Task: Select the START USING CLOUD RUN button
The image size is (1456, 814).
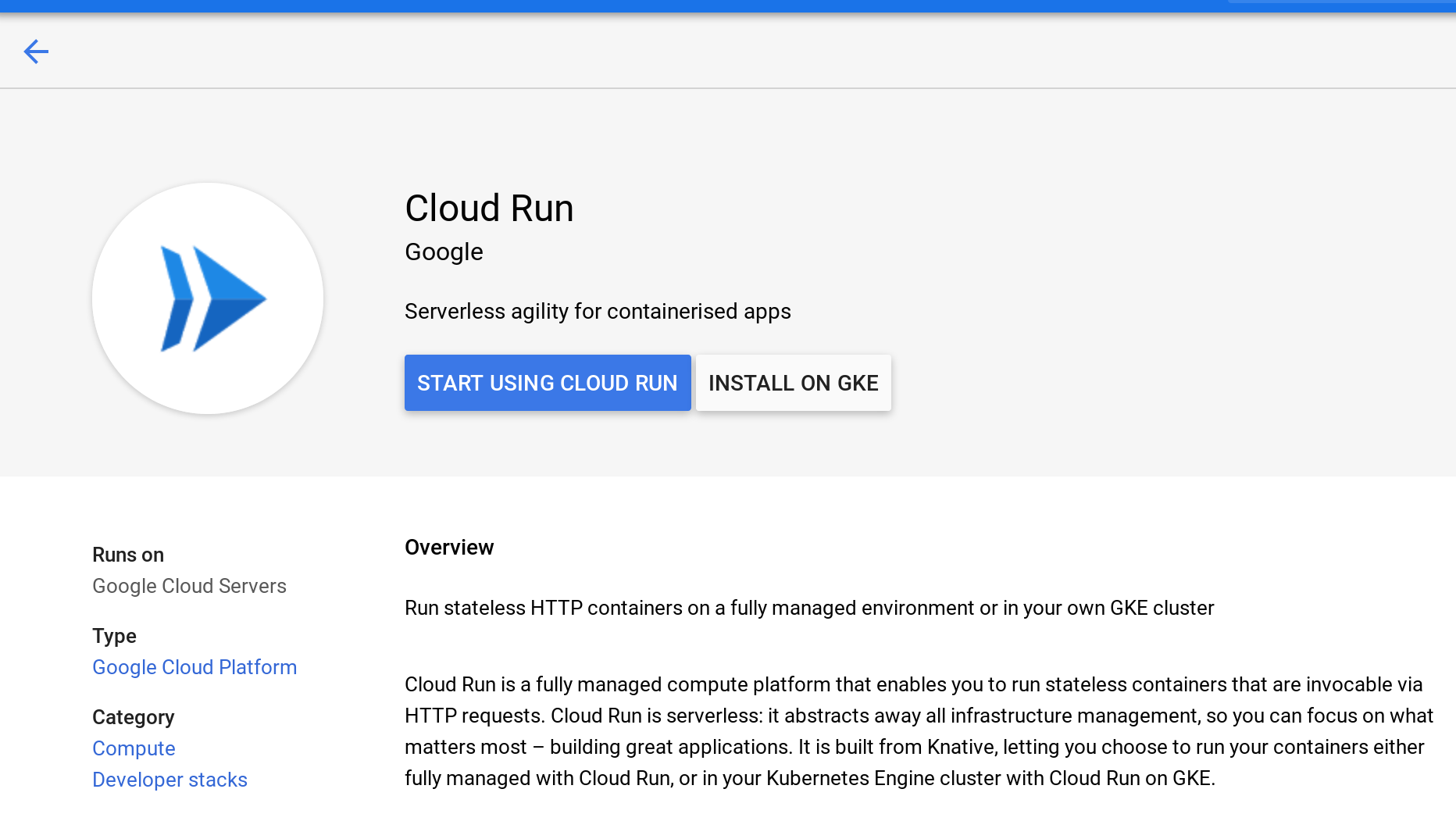Action: [547, 383]
